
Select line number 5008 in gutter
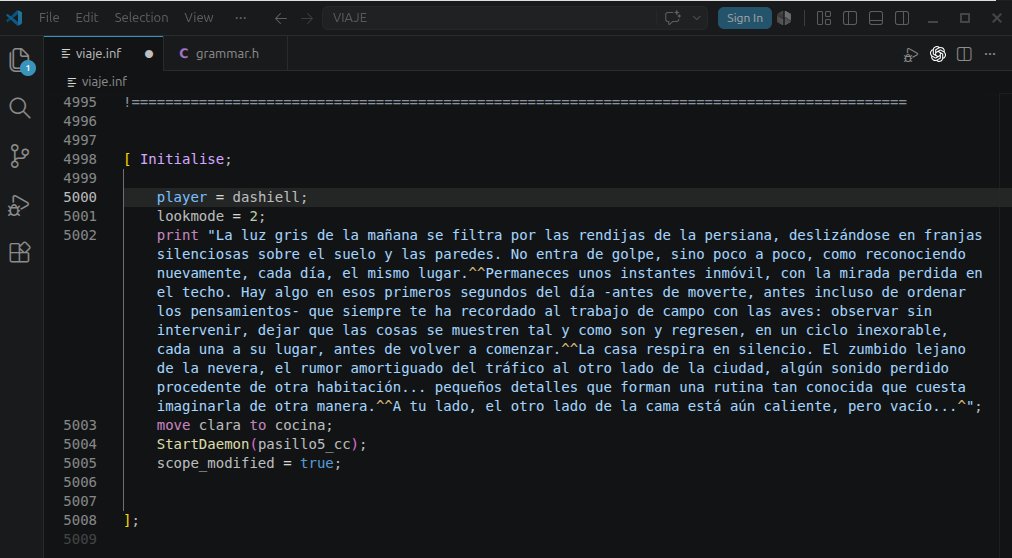pyautogui.click(x=80, y=520)
